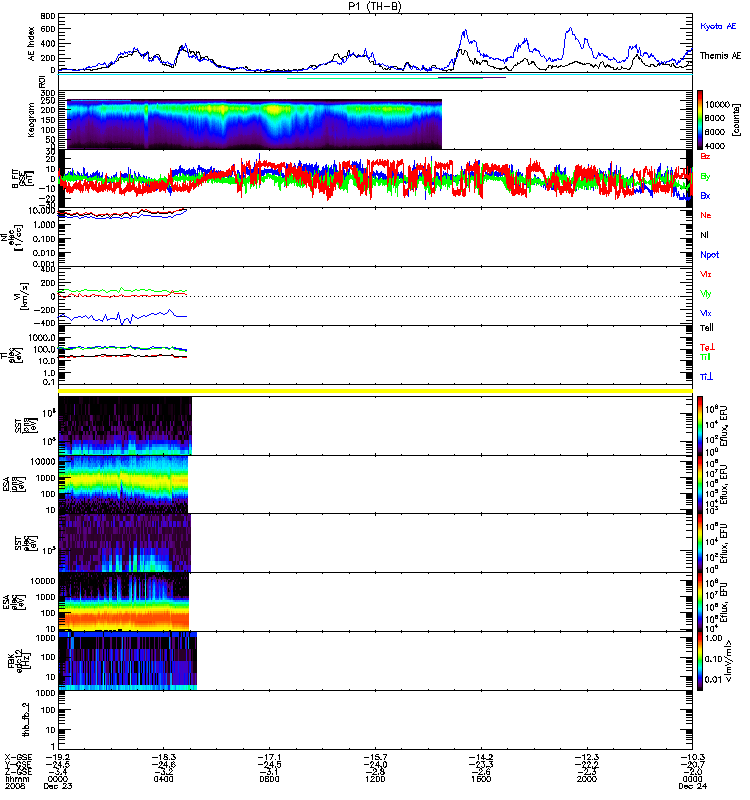Click the "1200" time axis label

point(375,779)
